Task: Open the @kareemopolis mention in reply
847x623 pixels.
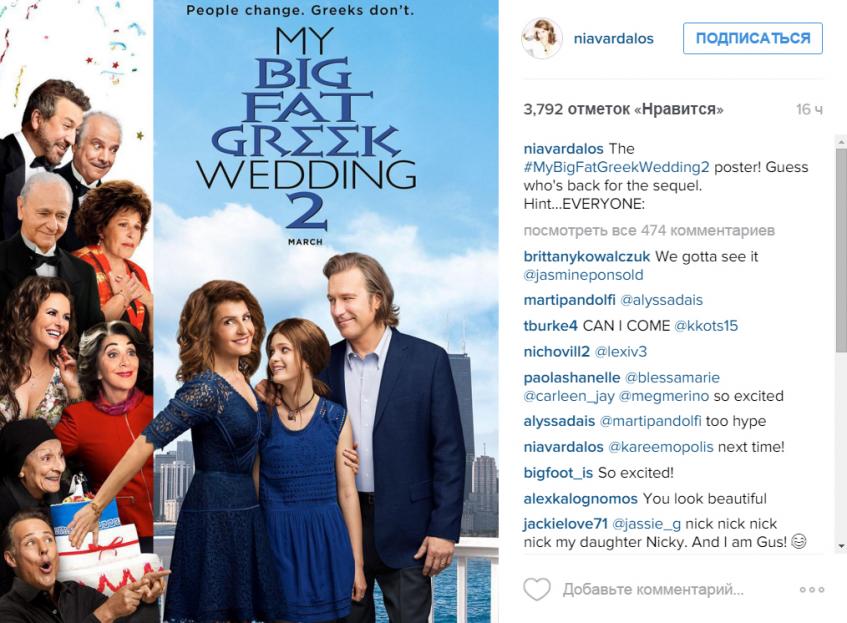Action: [x=661, y=447]
